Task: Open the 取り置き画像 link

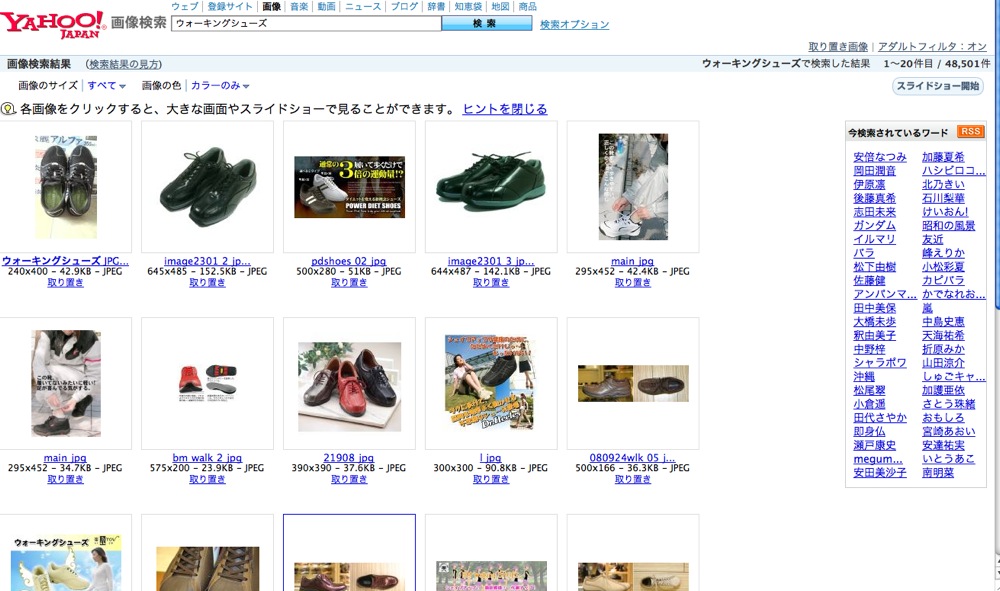Action: click(x=838, y=47)
